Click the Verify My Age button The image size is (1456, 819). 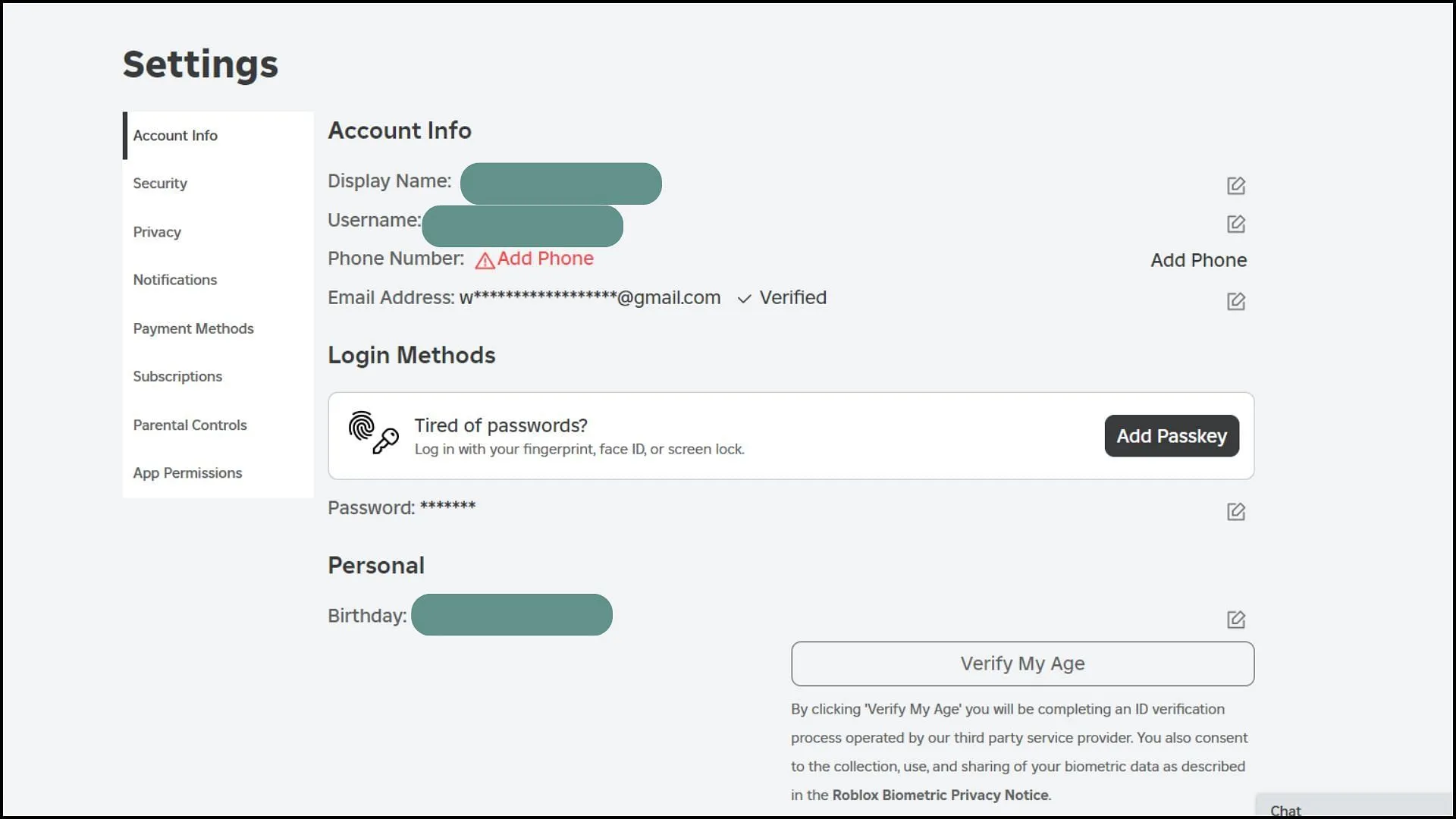1022,663
